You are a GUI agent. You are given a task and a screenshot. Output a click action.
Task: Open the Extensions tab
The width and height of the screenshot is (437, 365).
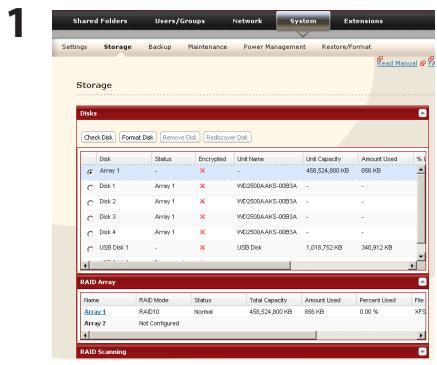click(x=363, y=21)
